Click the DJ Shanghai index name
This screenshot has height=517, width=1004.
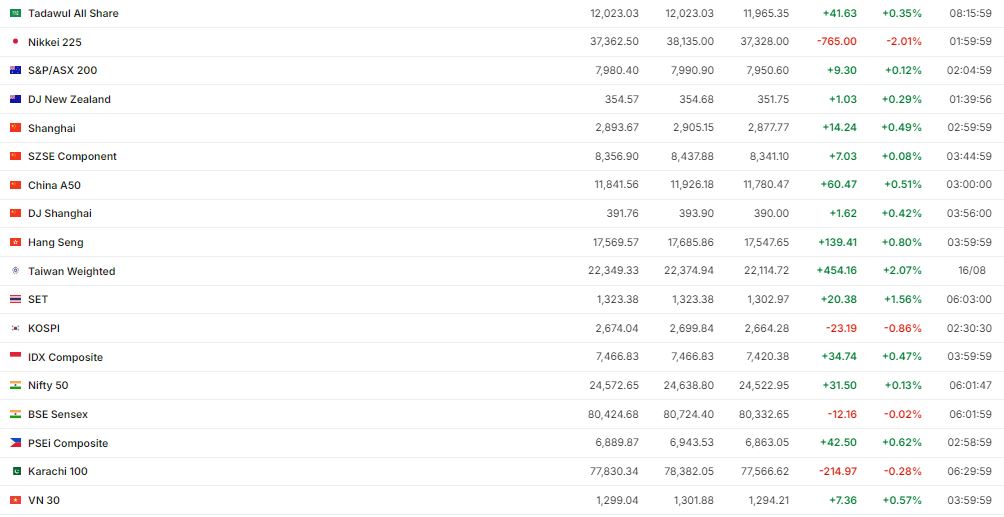pyautogui.click(x=59, y=213)
